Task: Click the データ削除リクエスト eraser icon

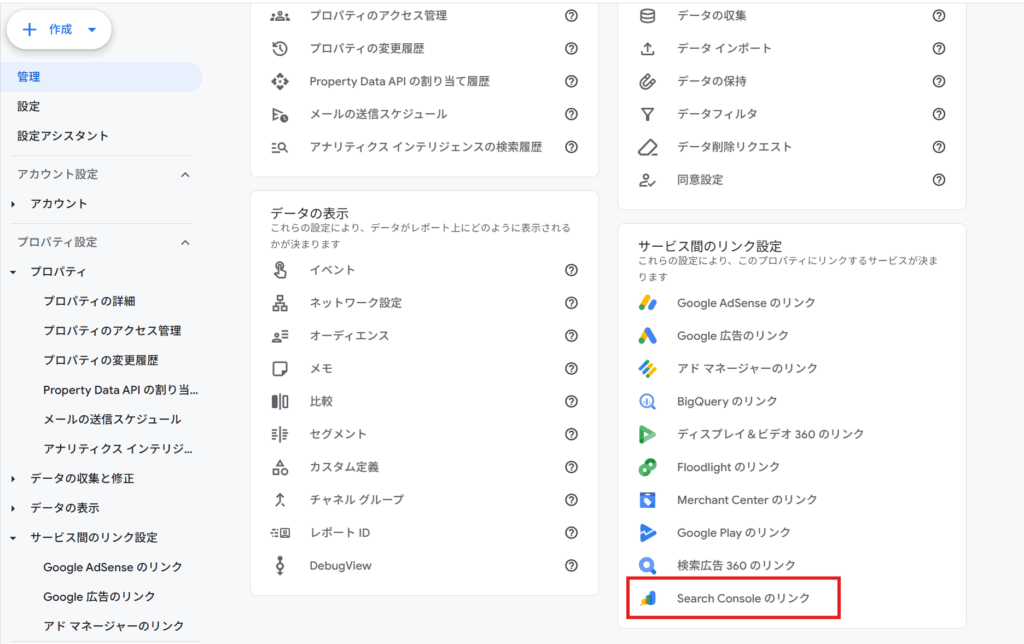Action: click(x=647, y=147)
